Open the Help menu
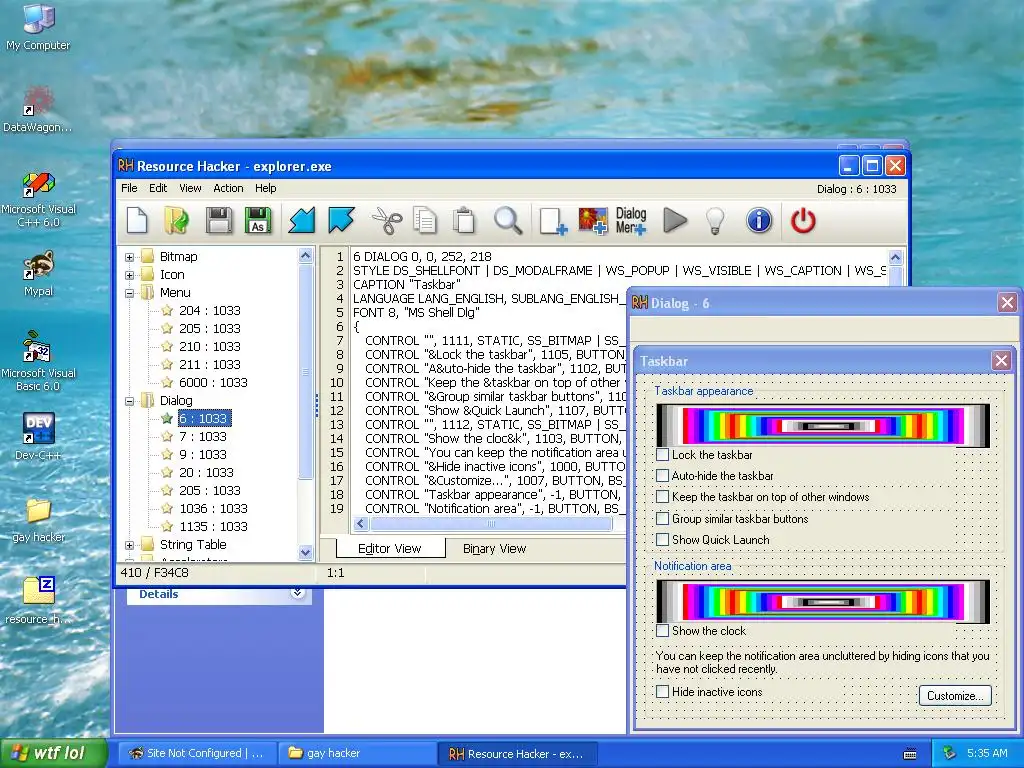The width and height of the screenshot is (1024, 768). (x=266, y=188)
